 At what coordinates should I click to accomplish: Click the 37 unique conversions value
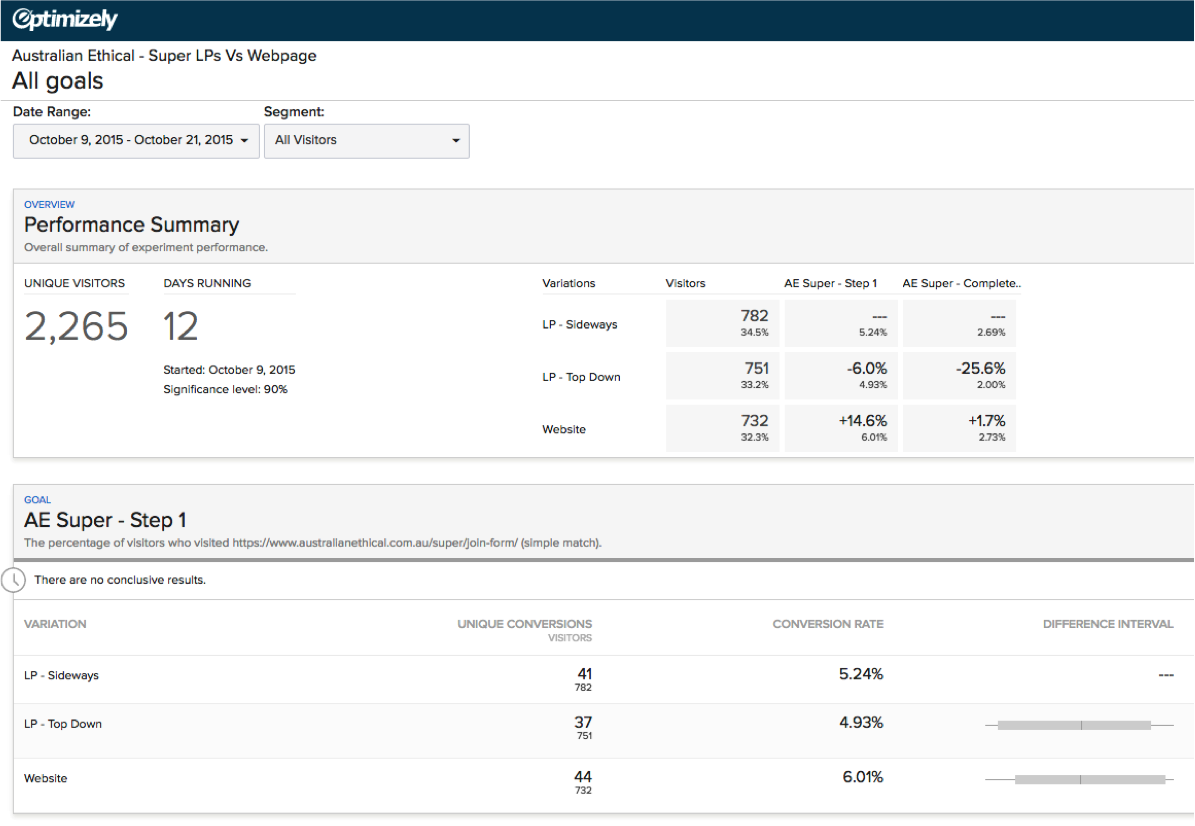pyautogui.click(x=583, y=722)
